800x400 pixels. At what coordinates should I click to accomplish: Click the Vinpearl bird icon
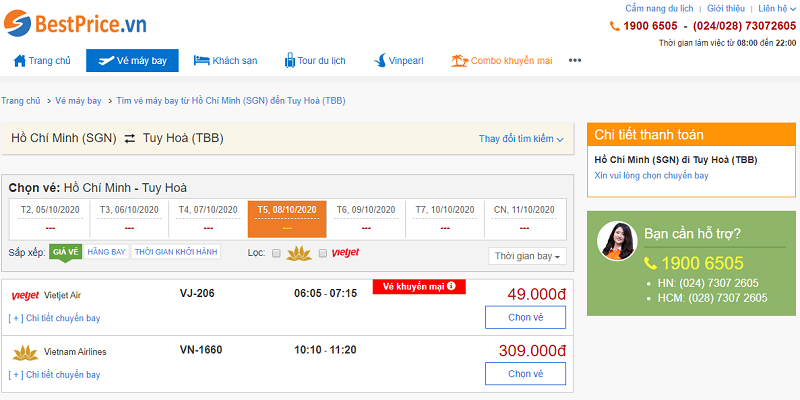(380, 61)
